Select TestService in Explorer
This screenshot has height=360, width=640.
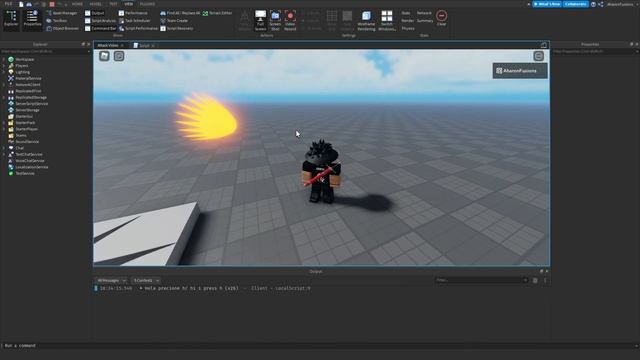[x=24, y=173]
